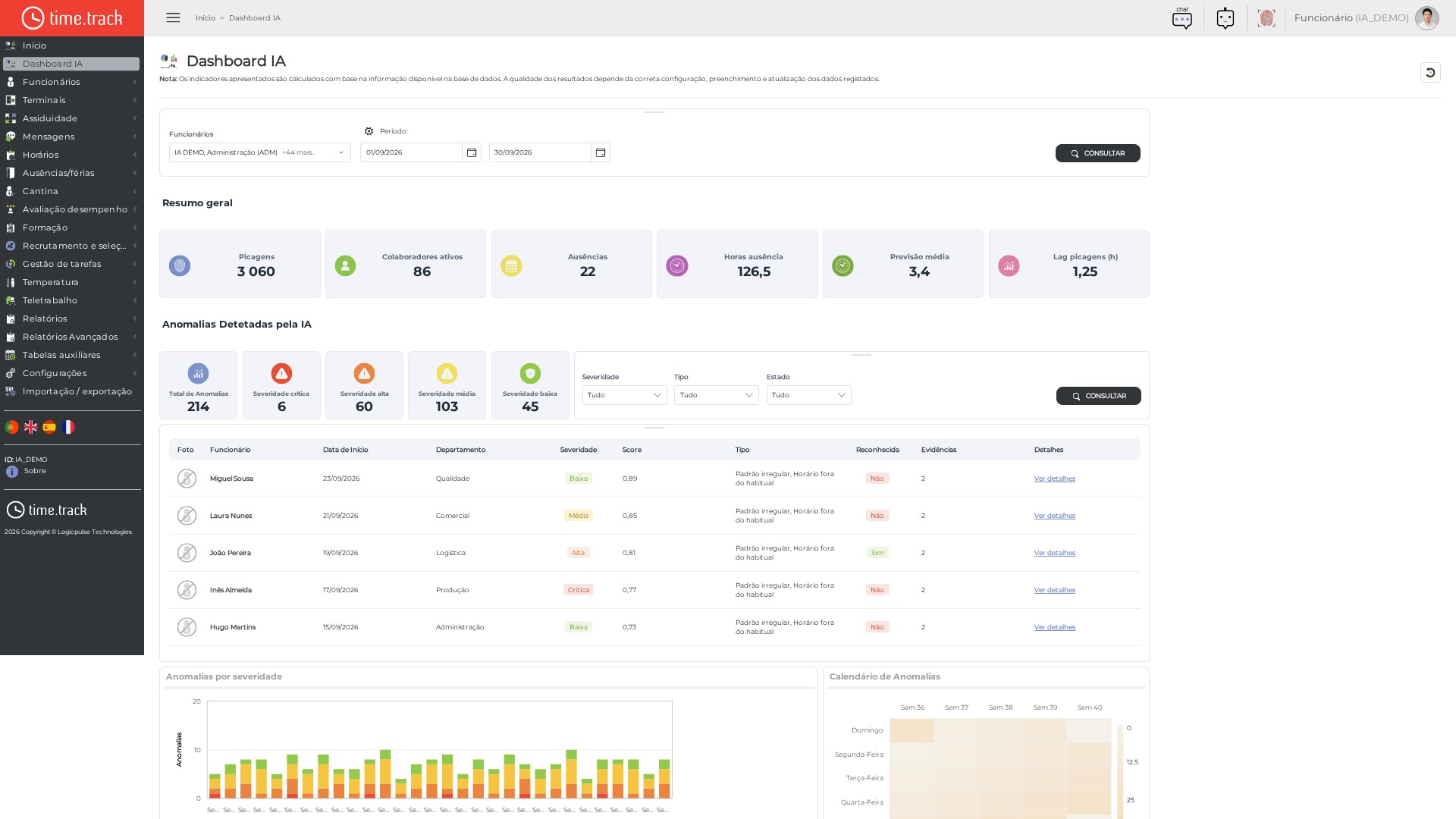This screenshot has width=1456, height=819.
Task: Click the refresh dashboard icon
Action: pos(1430,73)
